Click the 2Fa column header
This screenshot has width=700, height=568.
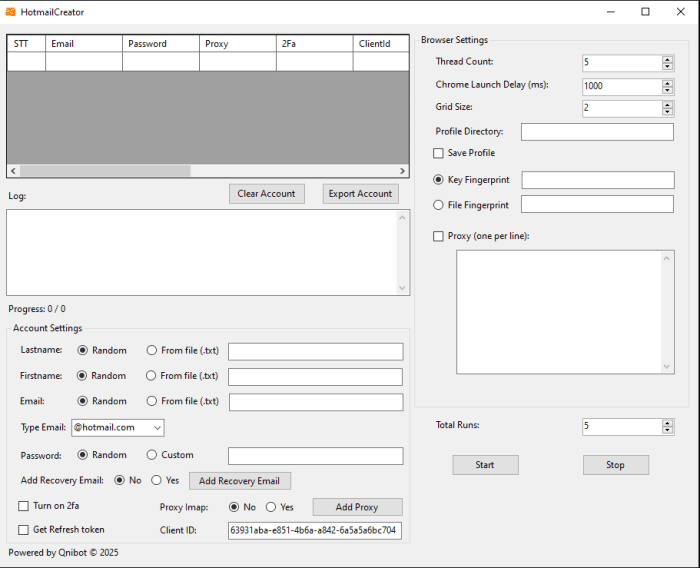coord(314,44)
